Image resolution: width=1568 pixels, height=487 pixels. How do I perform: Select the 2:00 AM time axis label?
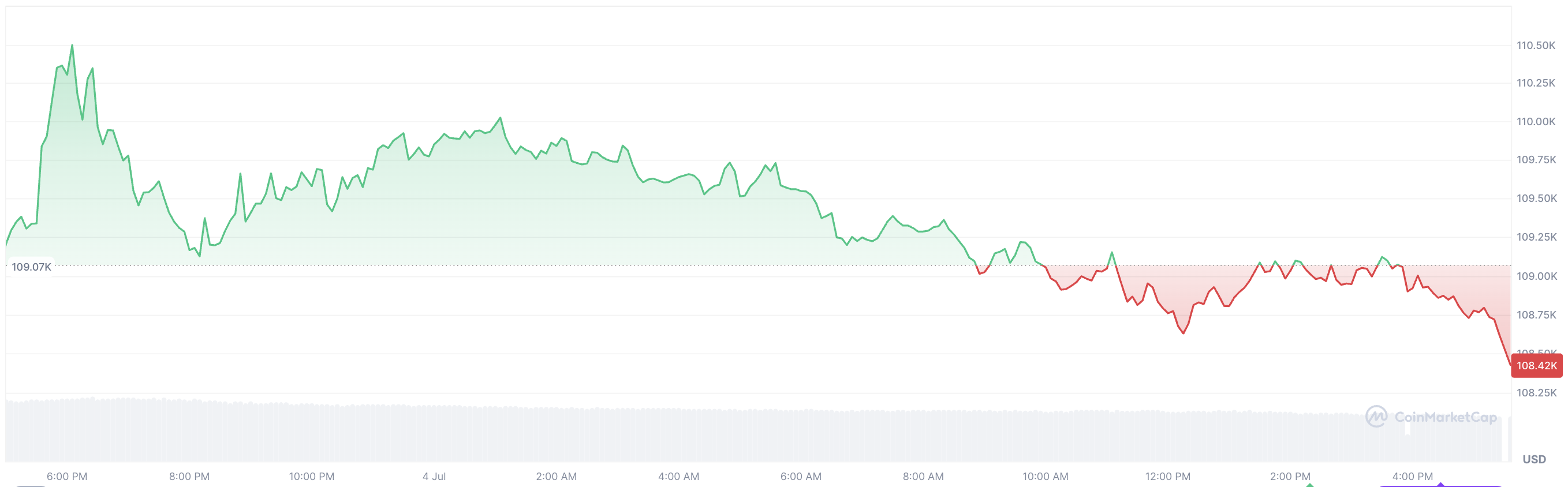pos(557,476)
